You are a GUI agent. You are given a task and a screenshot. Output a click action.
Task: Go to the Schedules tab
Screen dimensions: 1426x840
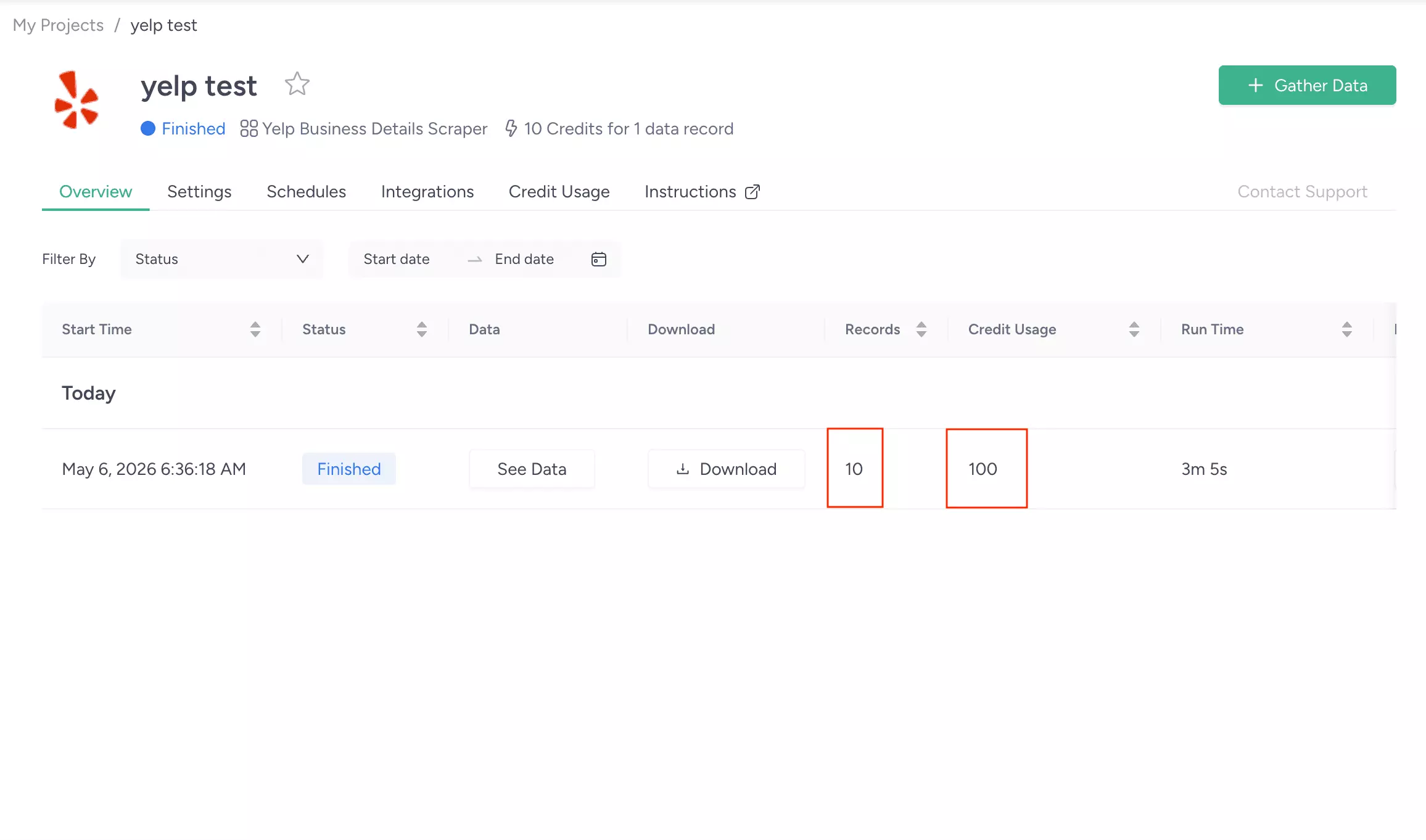tap(306, 192)
